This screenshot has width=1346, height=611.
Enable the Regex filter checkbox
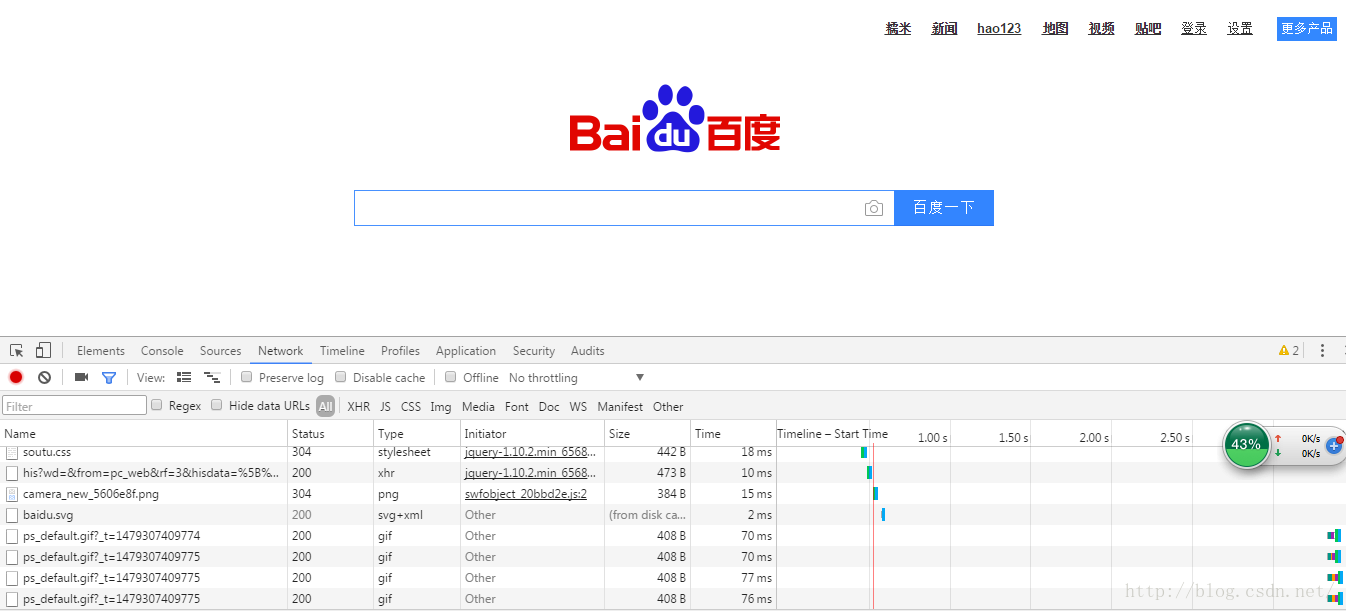coord(157,405)
